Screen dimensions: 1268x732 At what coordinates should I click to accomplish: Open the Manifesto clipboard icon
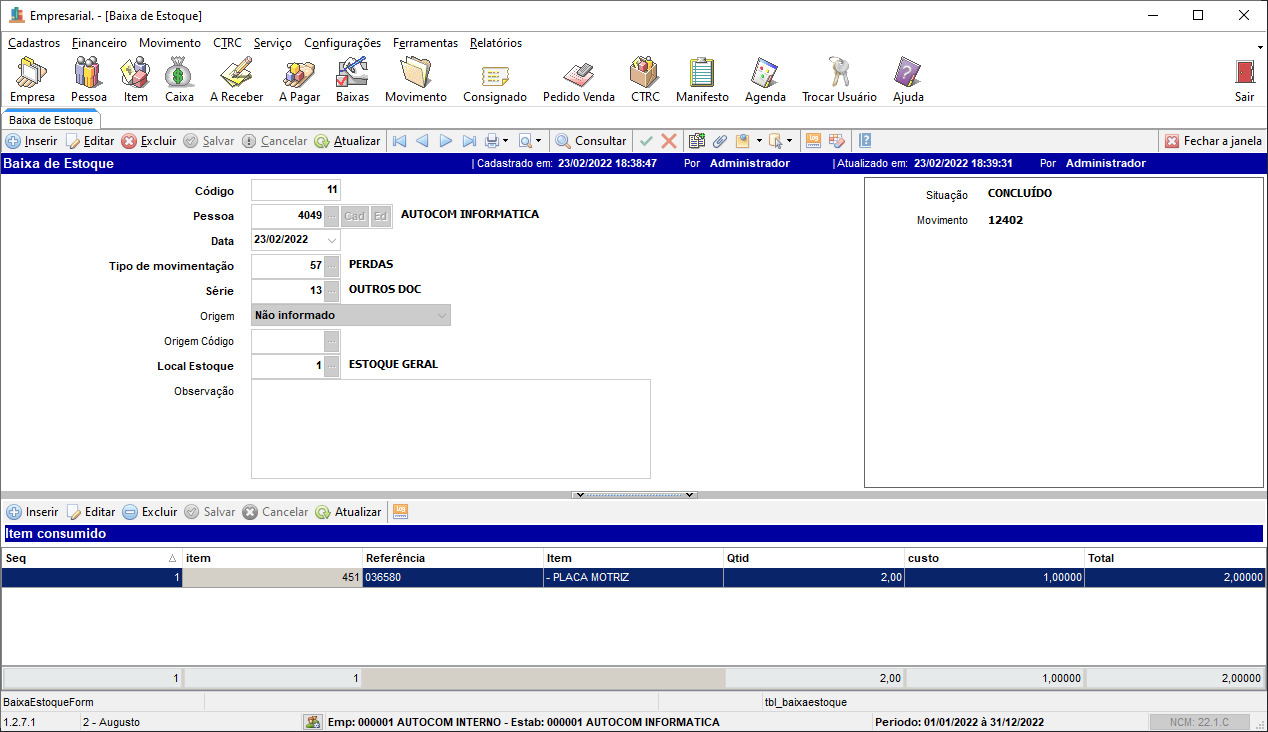pyautogui.click(x=702, y=79)
